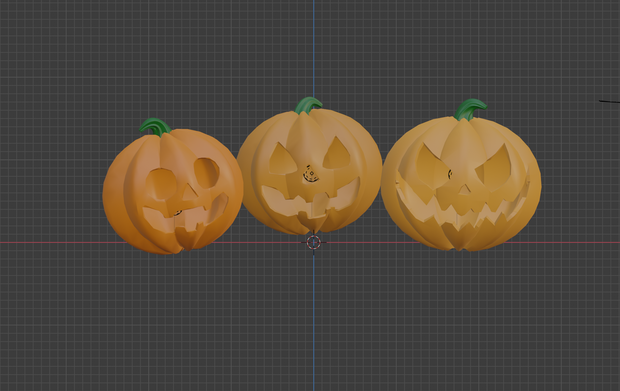Click the green stem of the right pumpkin
The image size is (620, 391).
470,109
